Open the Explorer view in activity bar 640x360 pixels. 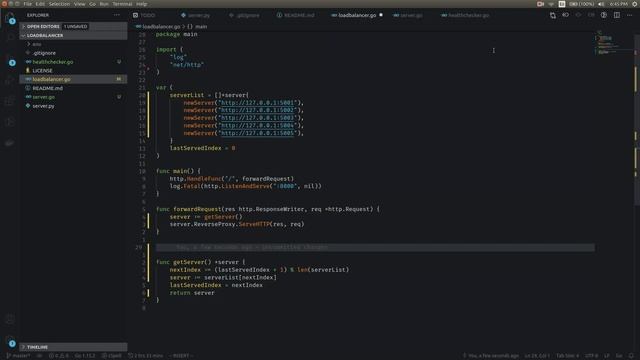point(10,18)
